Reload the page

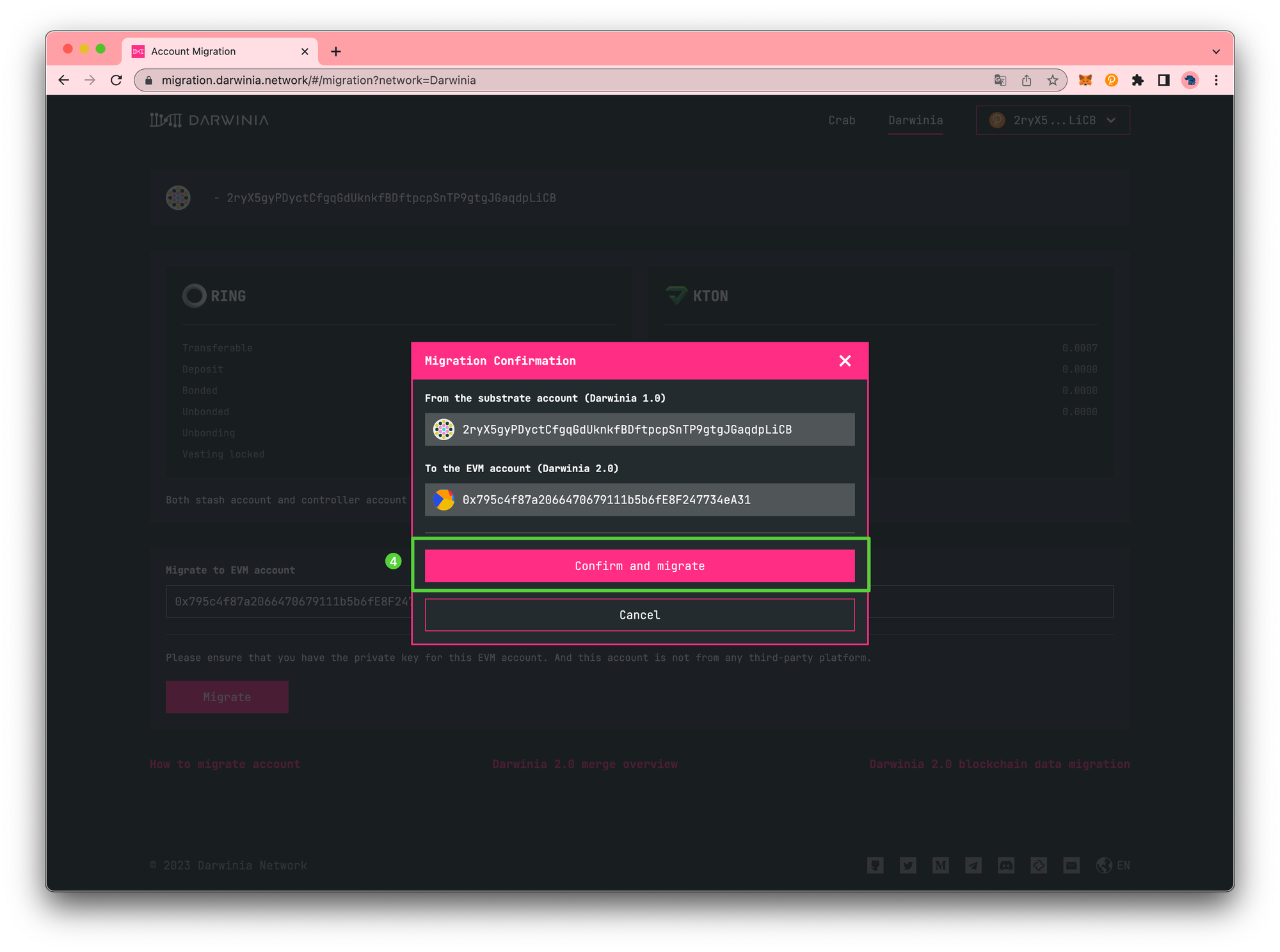(x=116, y=80)
